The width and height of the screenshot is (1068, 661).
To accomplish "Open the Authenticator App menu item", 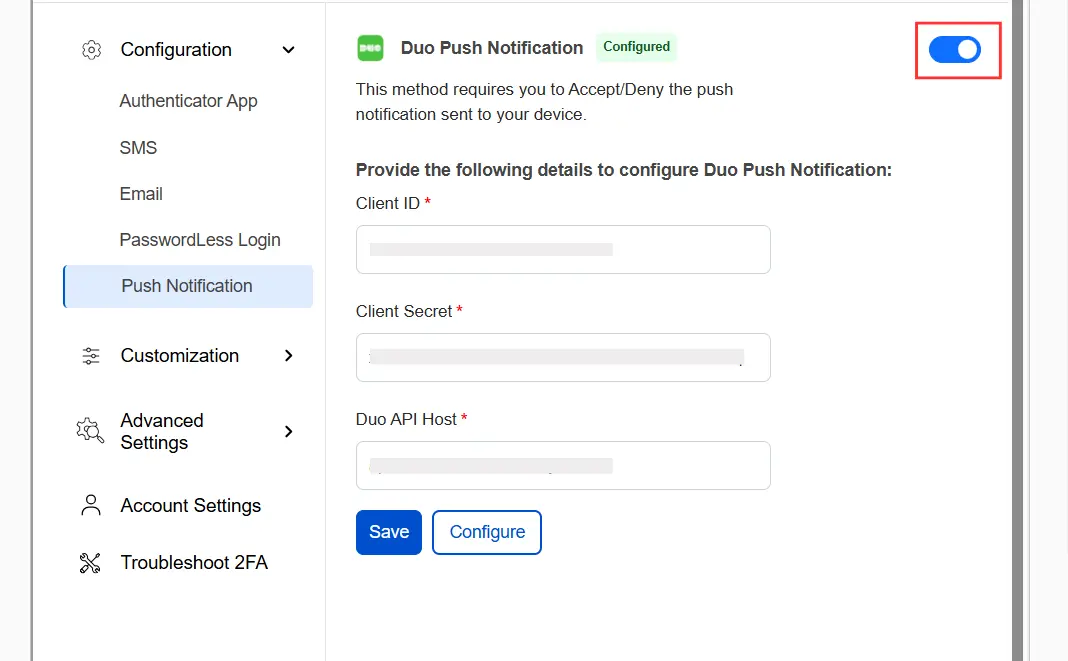I will click(188, 101).
